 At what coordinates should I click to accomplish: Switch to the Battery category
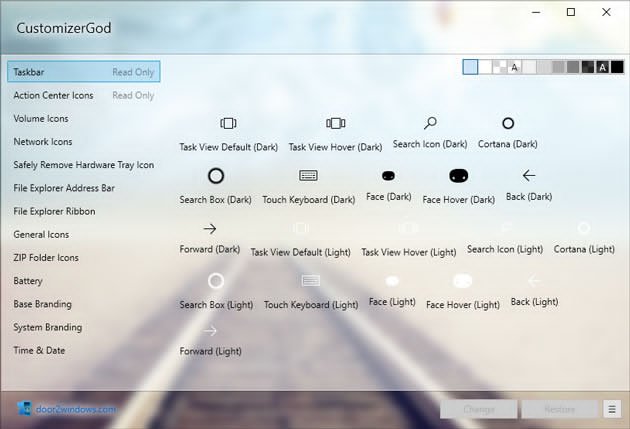84,281
